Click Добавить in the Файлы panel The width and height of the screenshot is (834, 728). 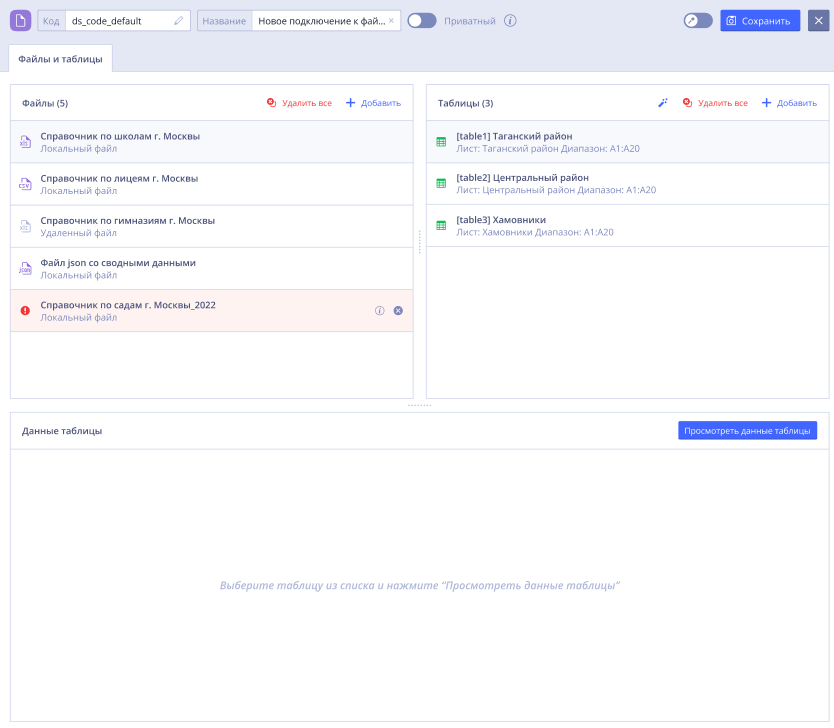click(373, 103)
